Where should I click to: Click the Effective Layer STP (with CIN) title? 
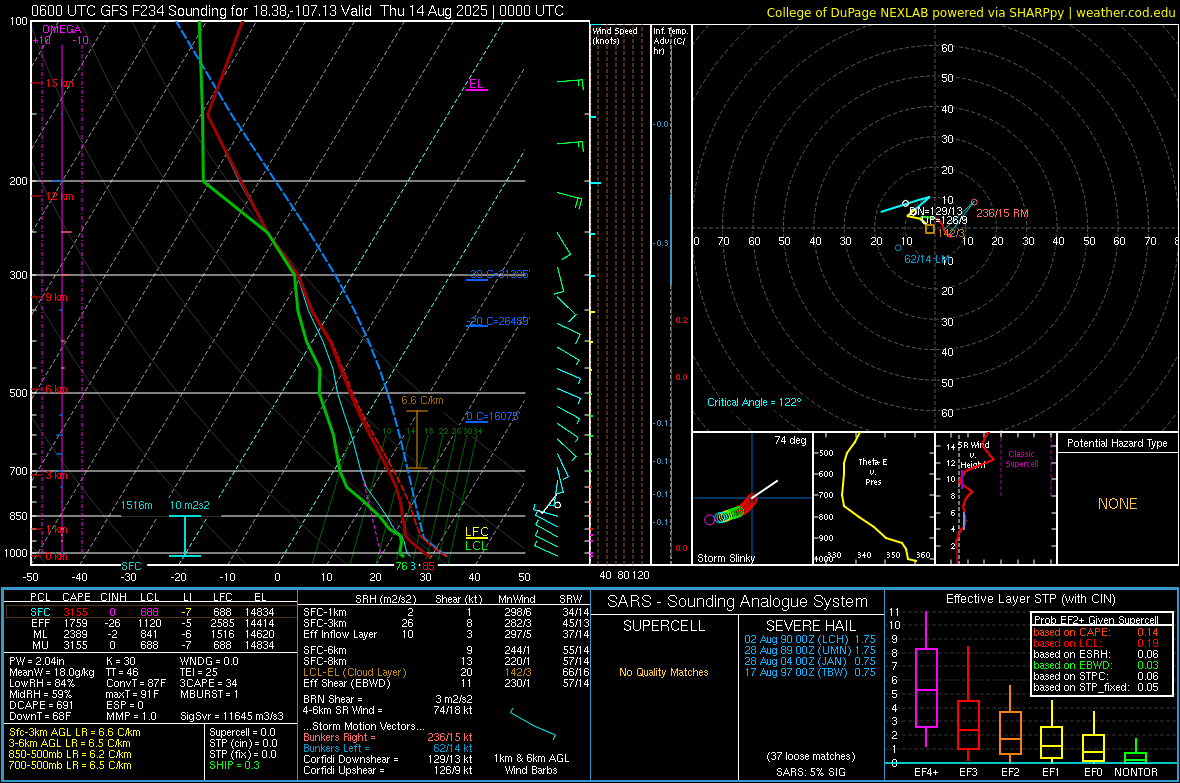pos(1030,599)
